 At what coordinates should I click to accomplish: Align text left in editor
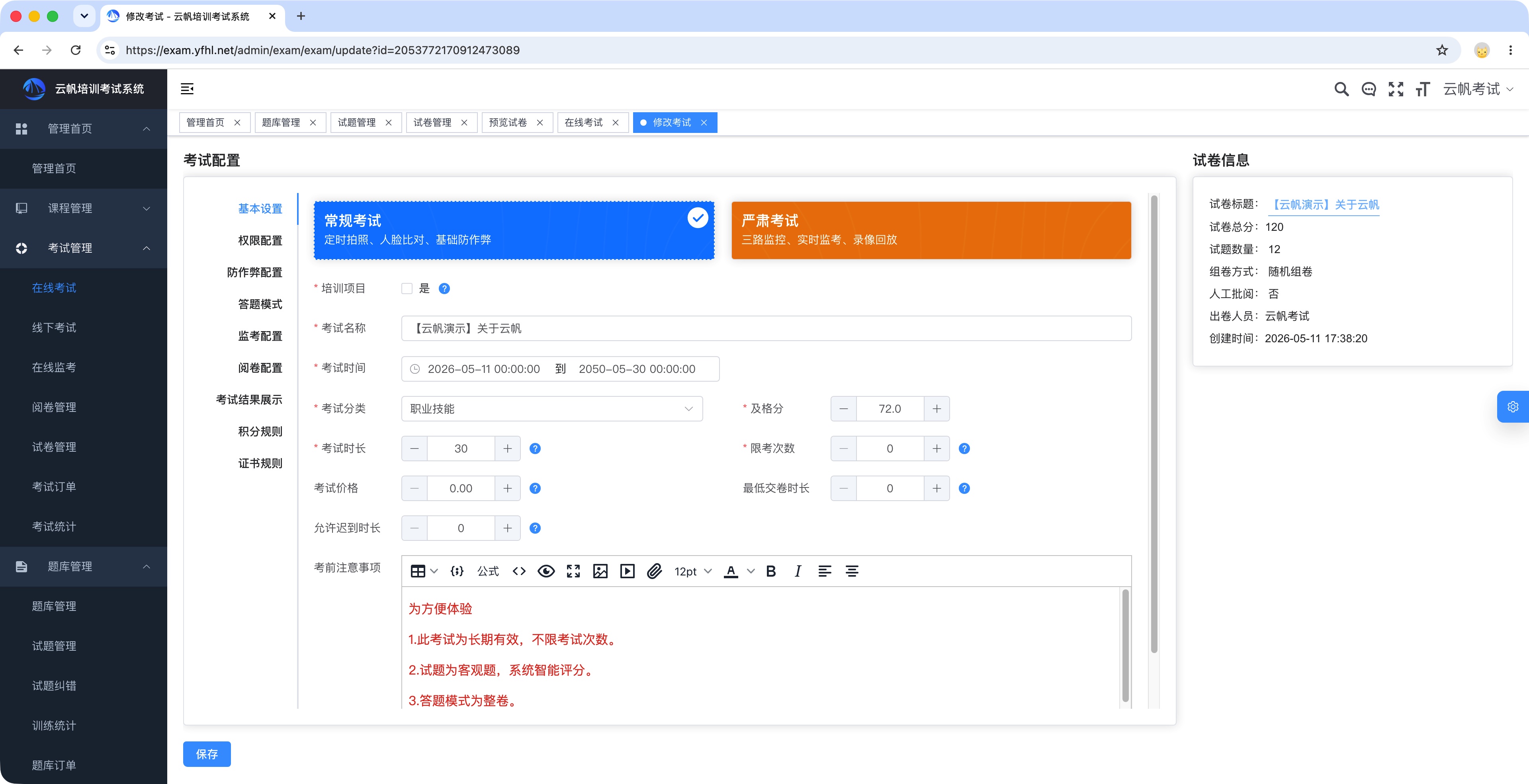coord(825,571)
